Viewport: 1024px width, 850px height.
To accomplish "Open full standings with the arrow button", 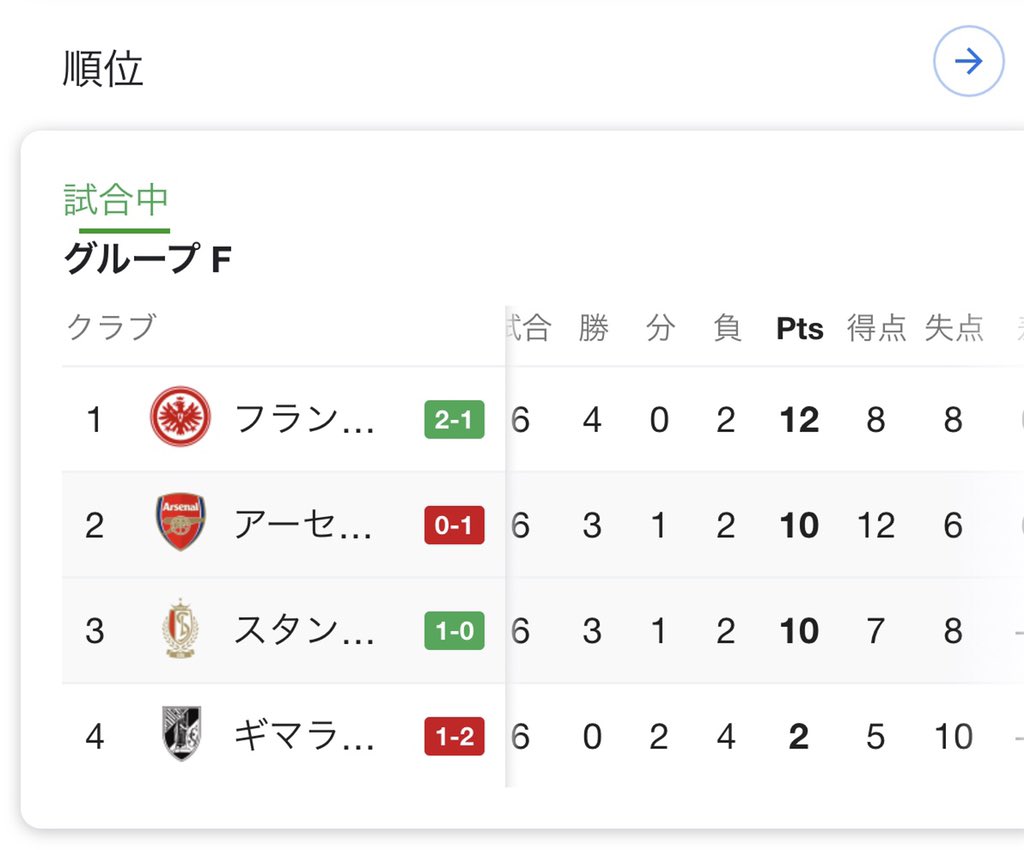I will pyautogui.click(x=968, y=61).
